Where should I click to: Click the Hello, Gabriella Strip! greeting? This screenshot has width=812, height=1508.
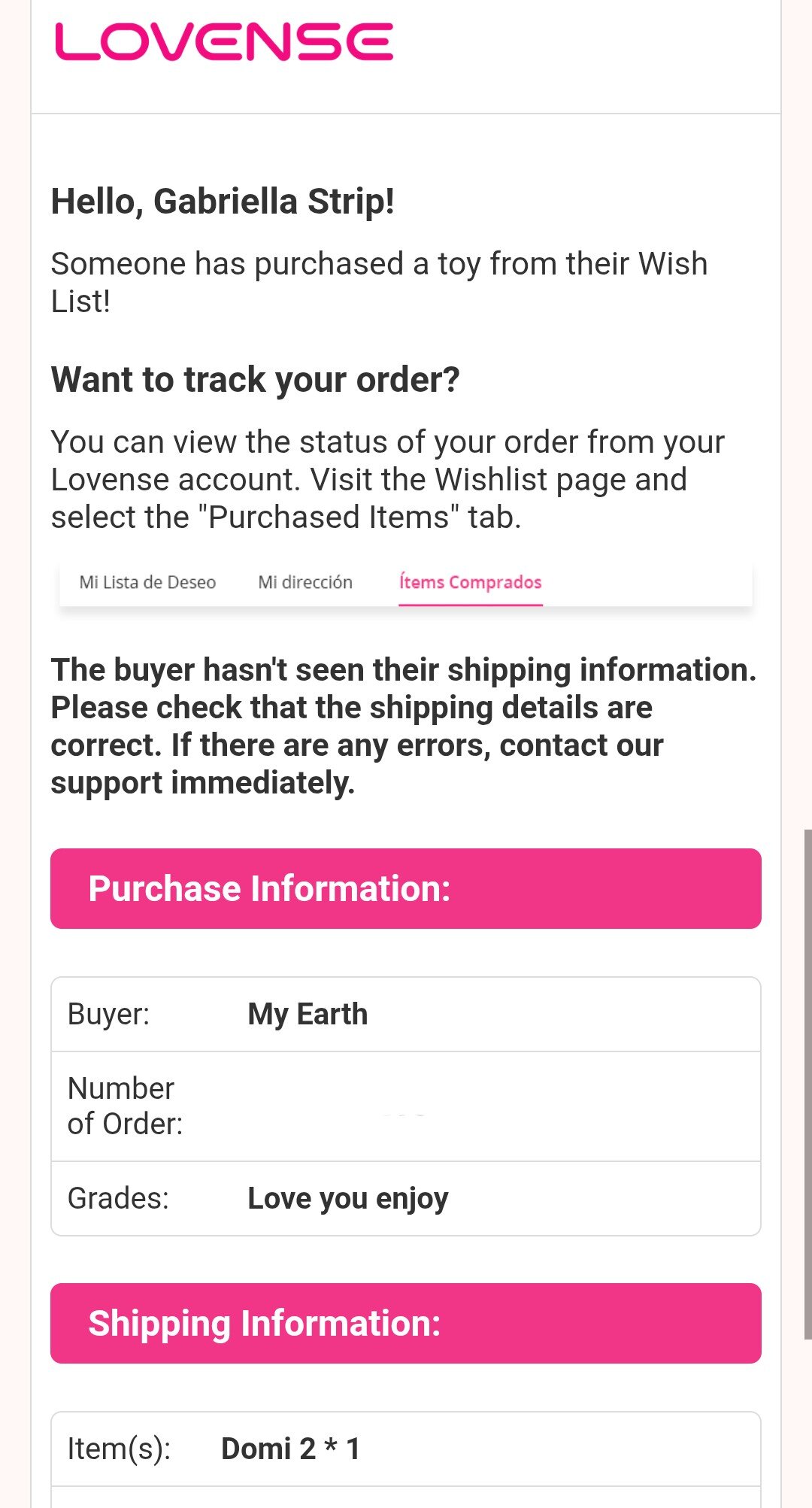[x=223, y=202]
